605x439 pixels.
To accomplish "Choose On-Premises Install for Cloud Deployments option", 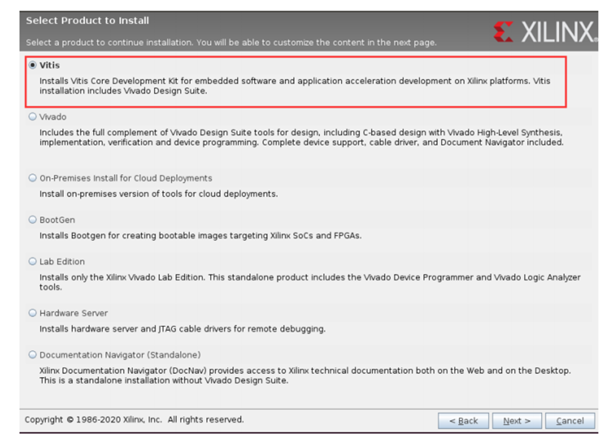I will coord(33,179).
